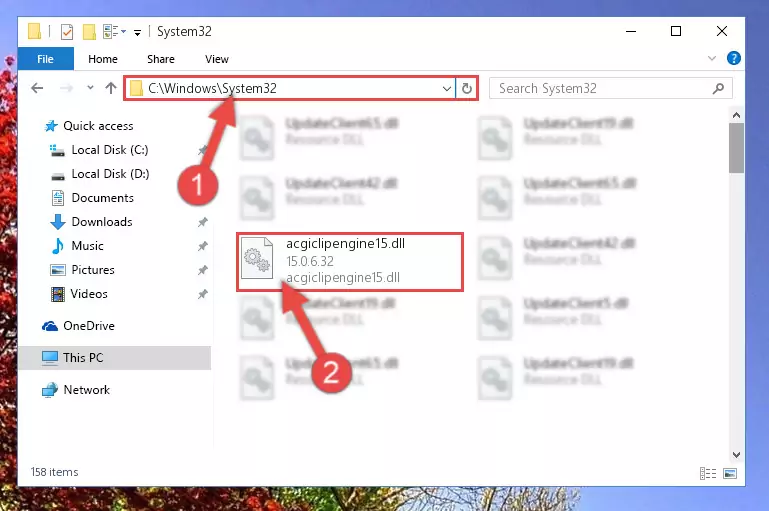The image size is (769, 511).
Task: Open Music in the sidebar
Action: [x=77, y=246]
